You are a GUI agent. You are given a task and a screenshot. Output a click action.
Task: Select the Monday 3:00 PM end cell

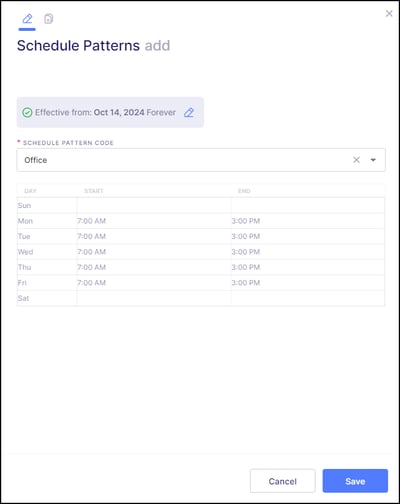308,221
